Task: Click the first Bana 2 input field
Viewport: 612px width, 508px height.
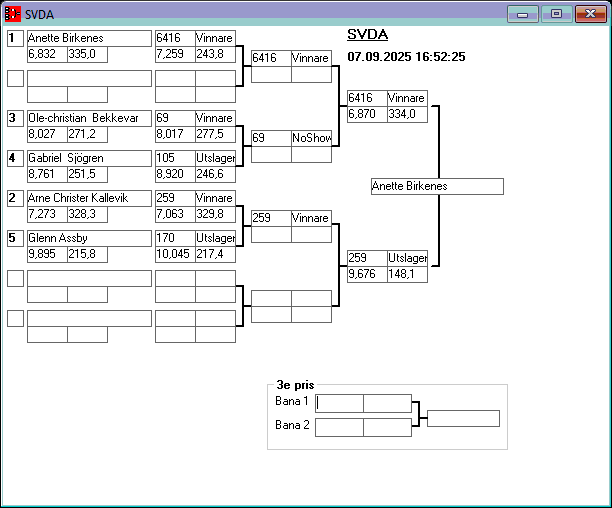Action: (x=340, y=427)
